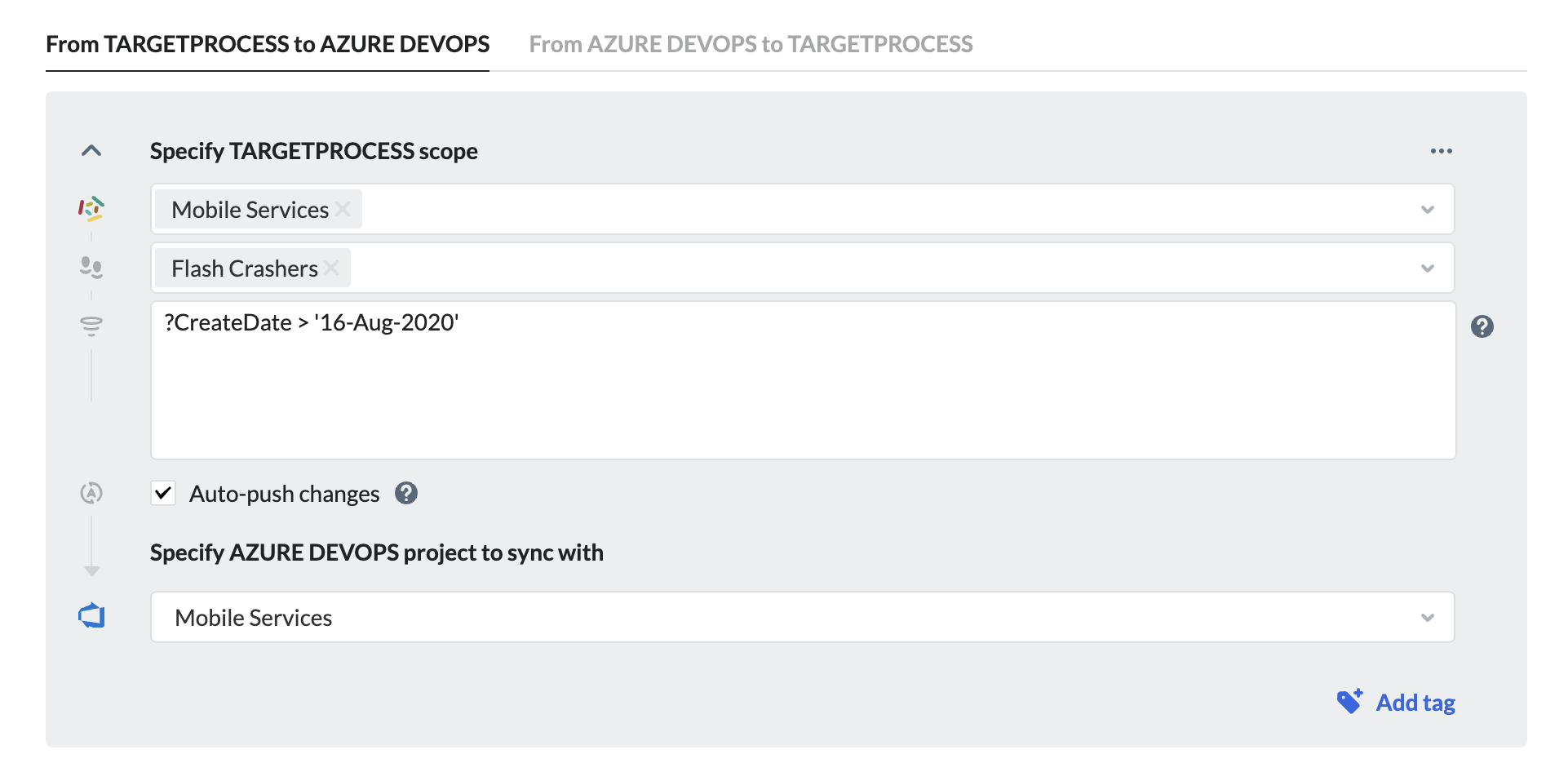Open the Azure DevOps project dropdown

click(x=1427, y=617)
